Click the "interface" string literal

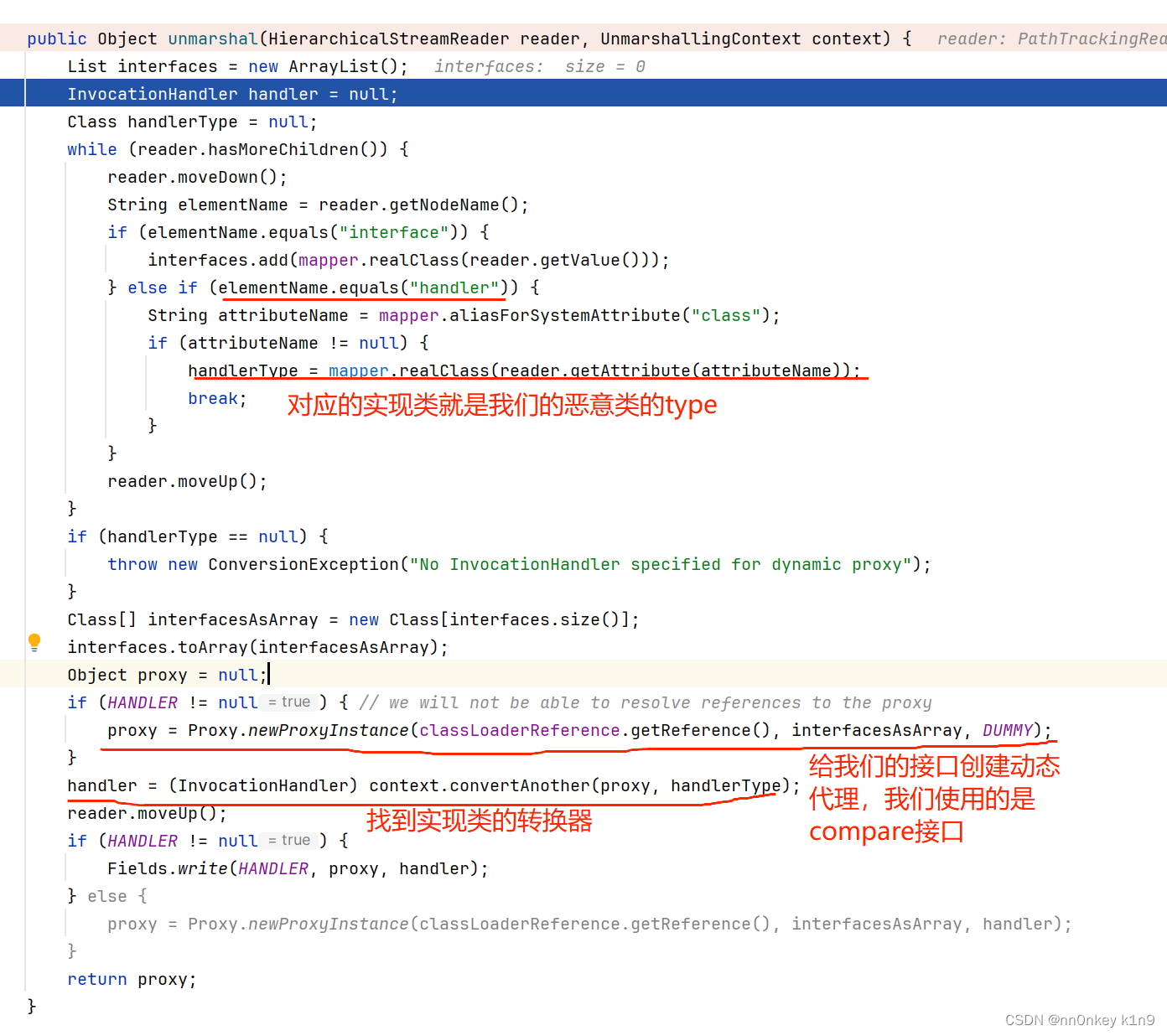coord(394,232)
